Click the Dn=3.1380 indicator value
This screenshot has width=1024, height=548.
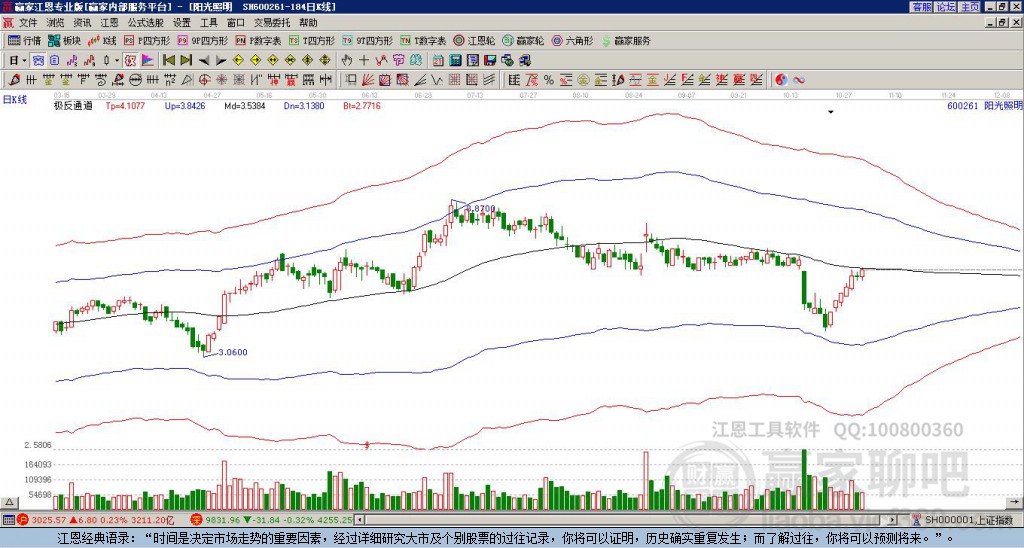tap(304, 106)
